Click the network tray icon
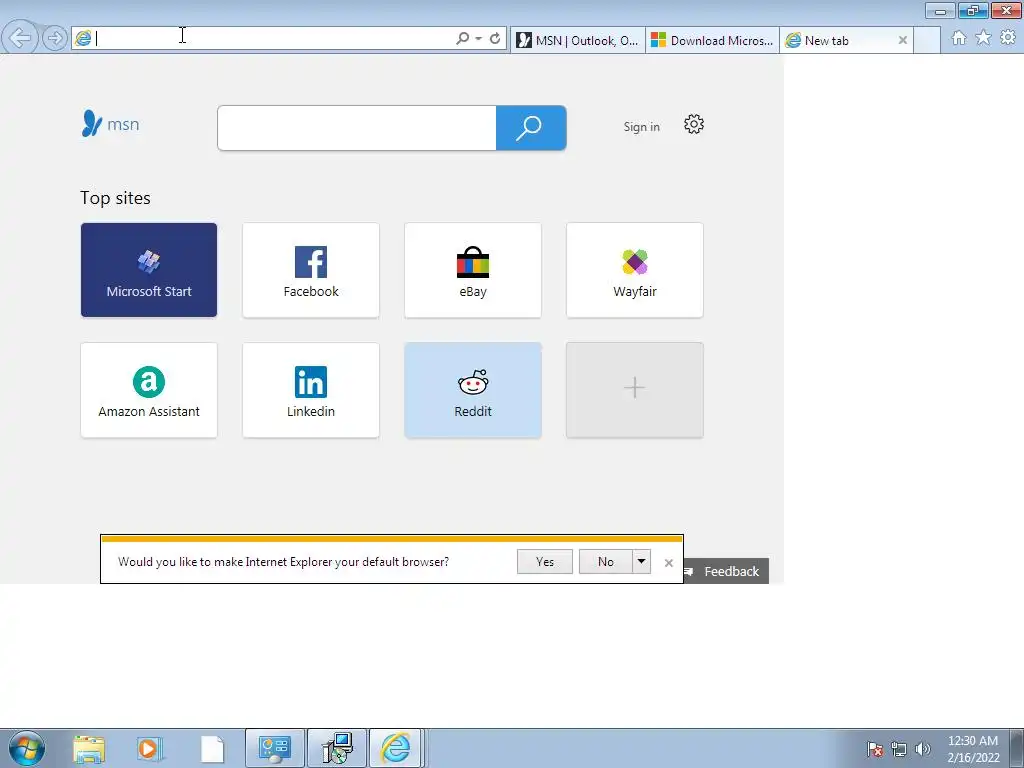Screen dimensions: 1024x768 tap(899, 749)
